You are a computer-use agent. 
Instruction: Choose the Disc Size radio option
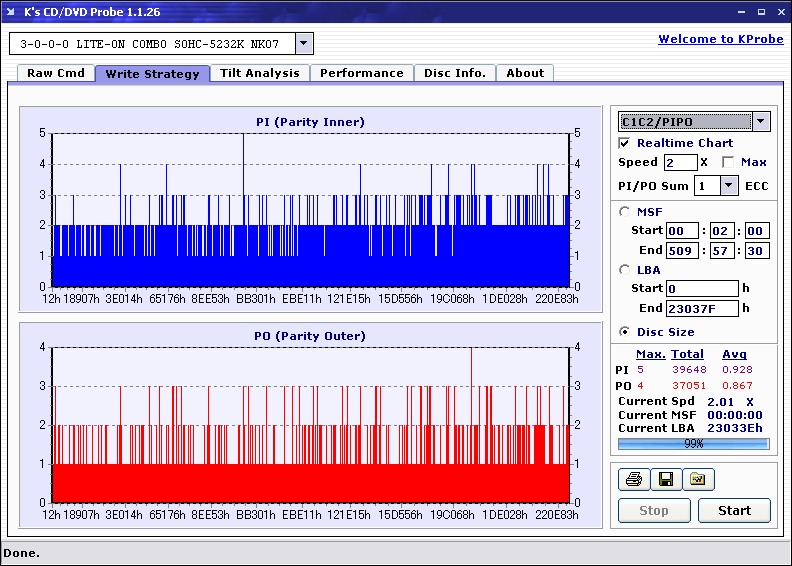(x=626, y=332)
